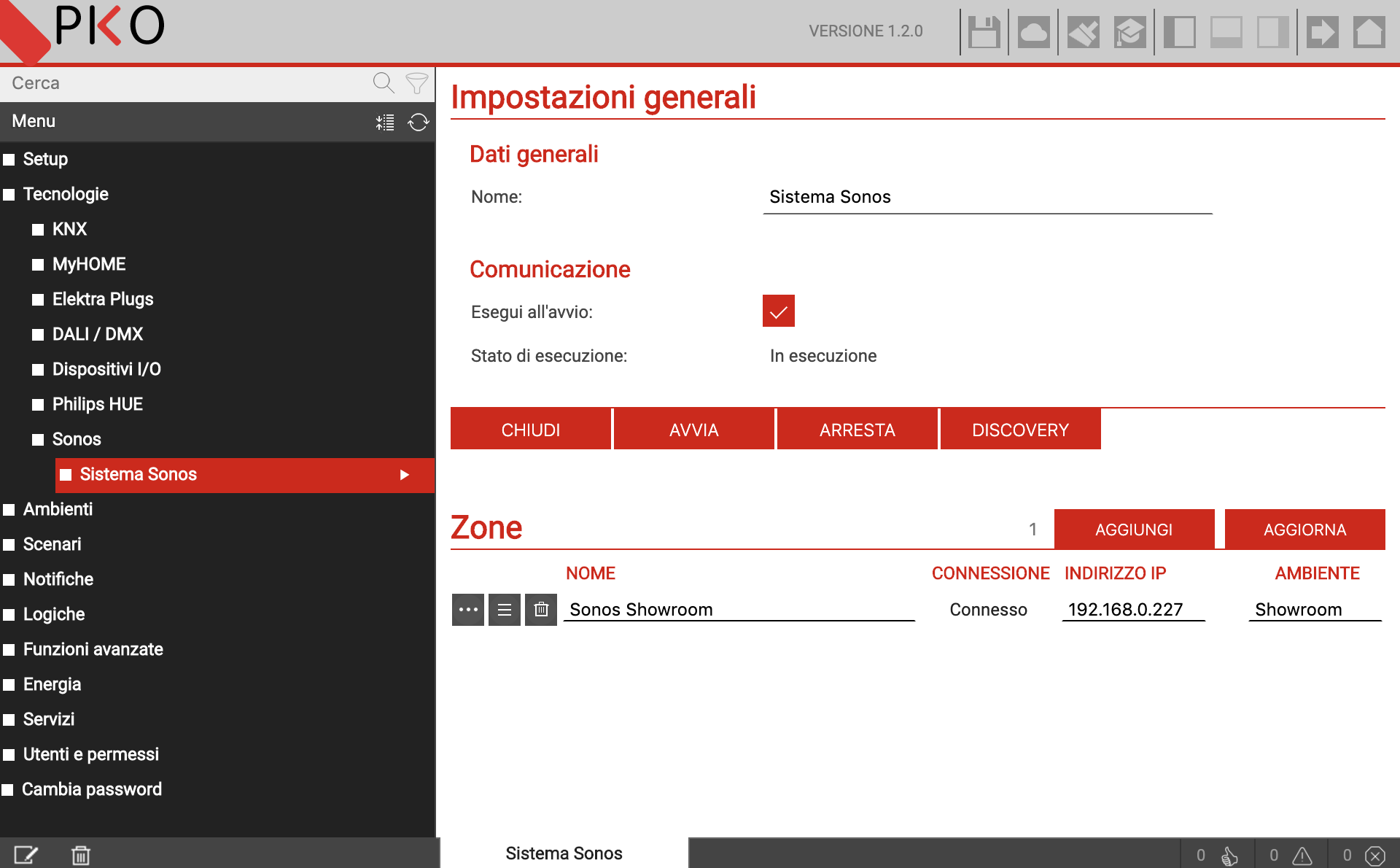Open Funzioni avanzate menu section

93,649
